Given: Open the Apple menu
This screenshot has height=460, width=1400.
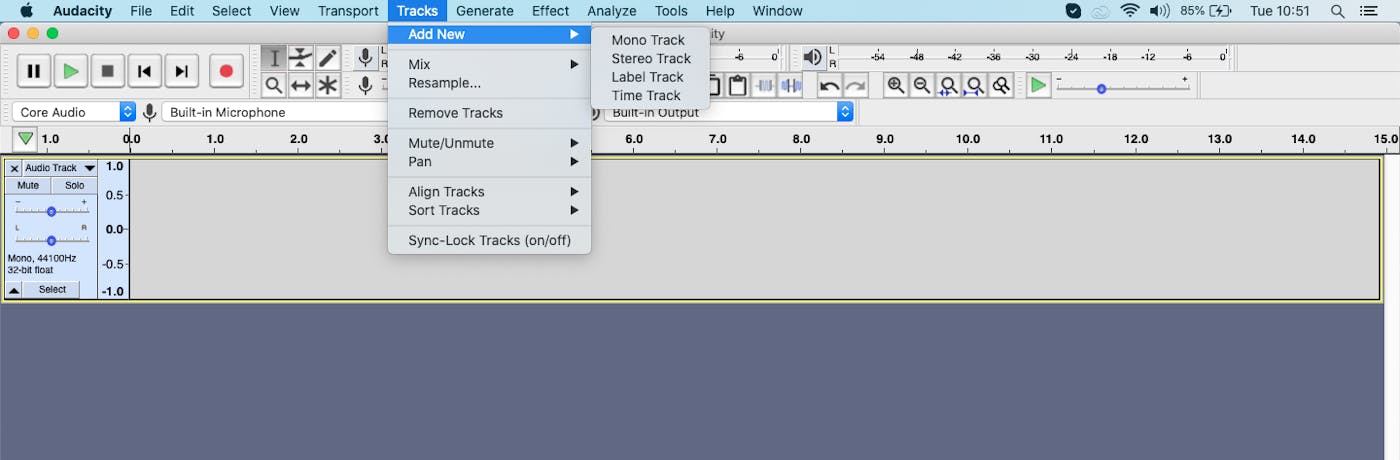Looking at the screenshot, I should pos(26,11).
